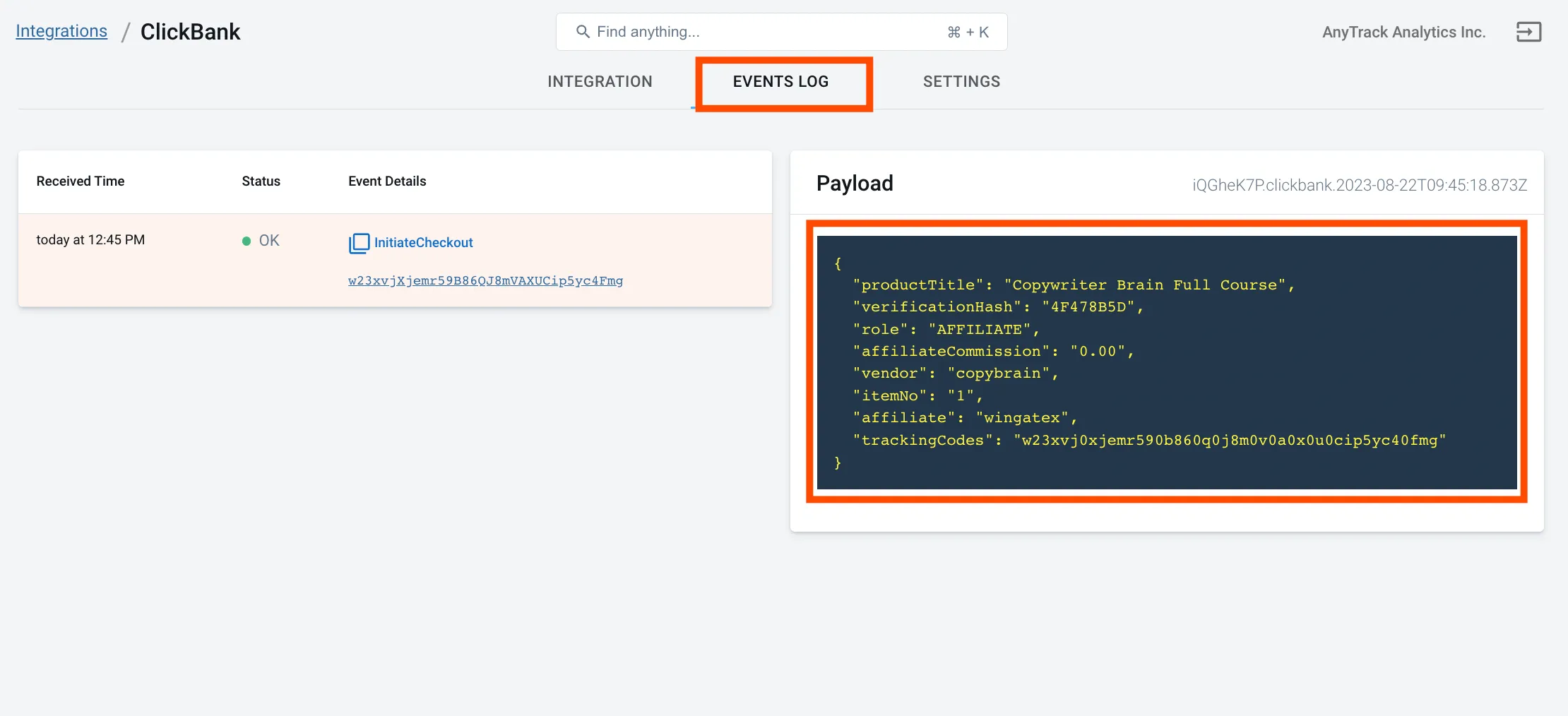The image size is (1568, 716).
Task: Click the trackingCodes line in payload
Action: [x=1149, y=441]
